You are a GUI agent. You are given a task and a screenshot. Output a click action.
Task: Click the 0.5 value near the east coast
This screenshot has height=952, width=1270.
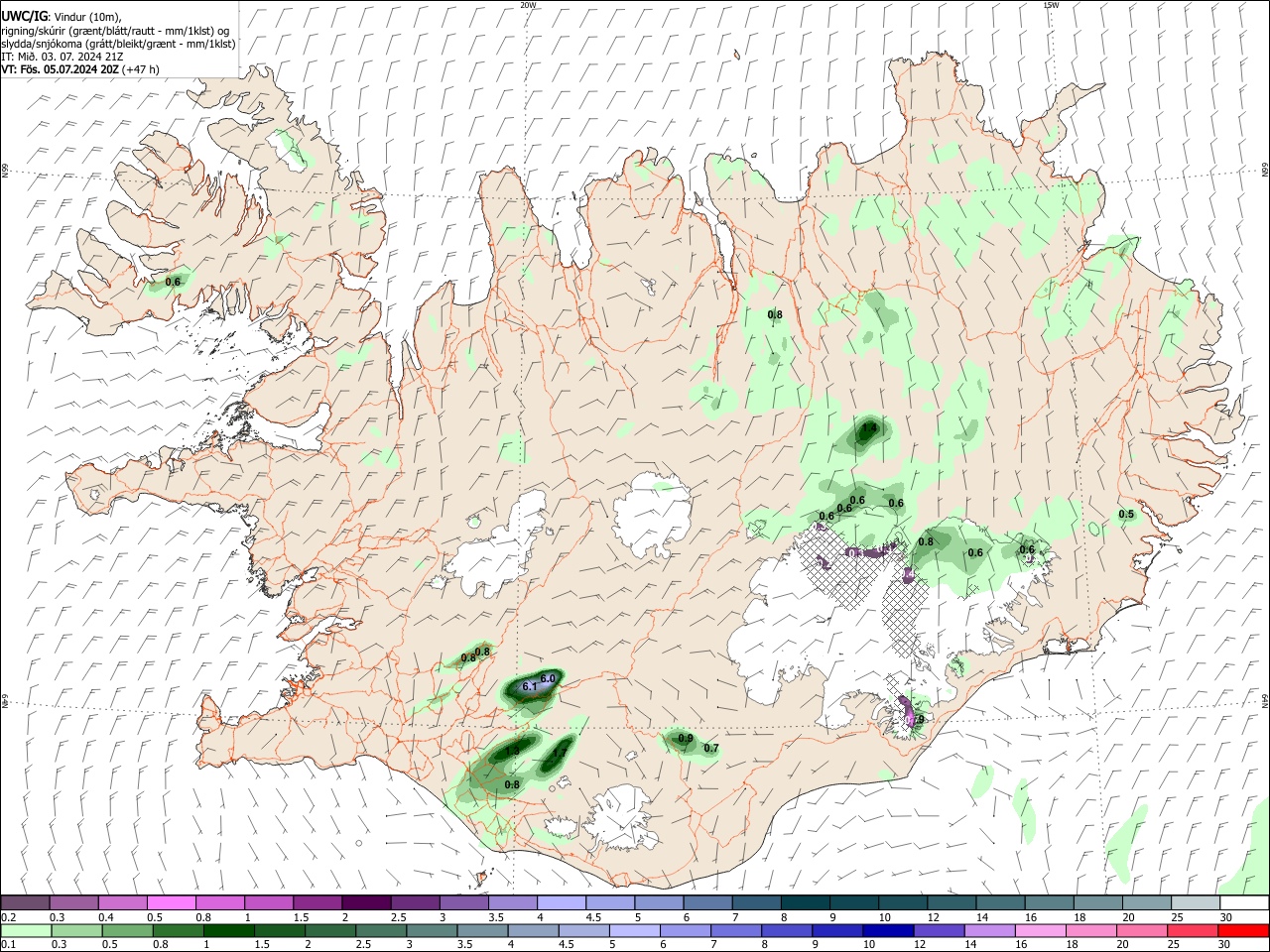tap(1126, 514)
